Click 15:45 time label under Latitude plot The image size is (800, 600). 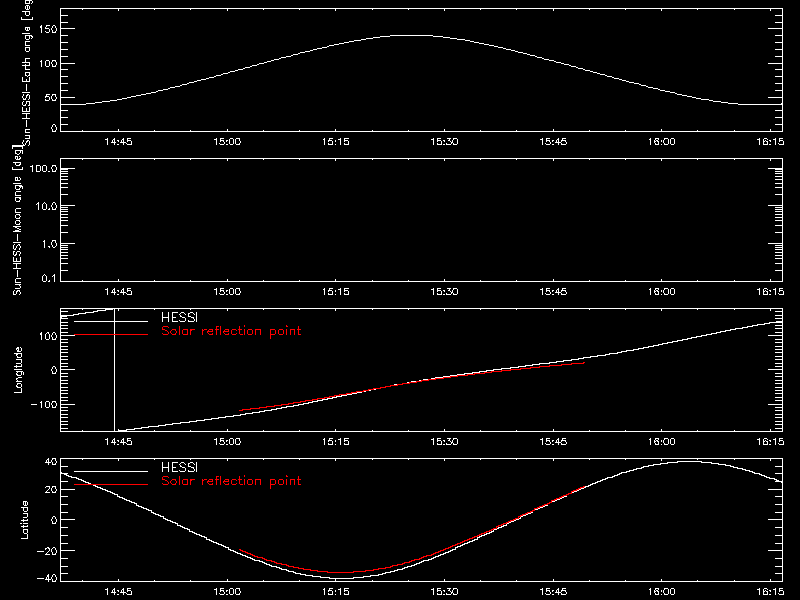click(553, 592)
